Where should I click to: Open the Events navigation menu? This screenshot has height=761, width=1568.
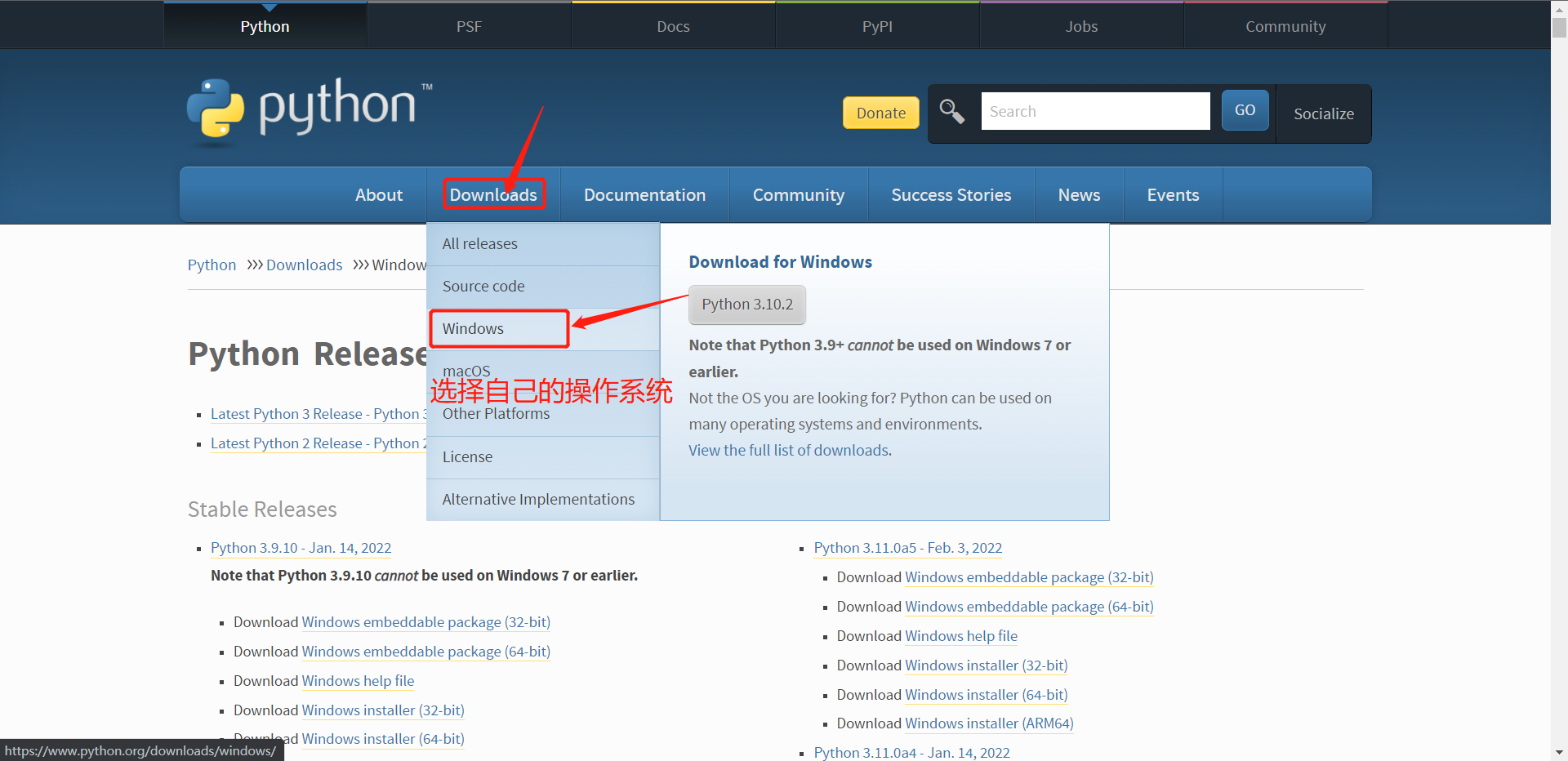click(x=1173, y=194)
